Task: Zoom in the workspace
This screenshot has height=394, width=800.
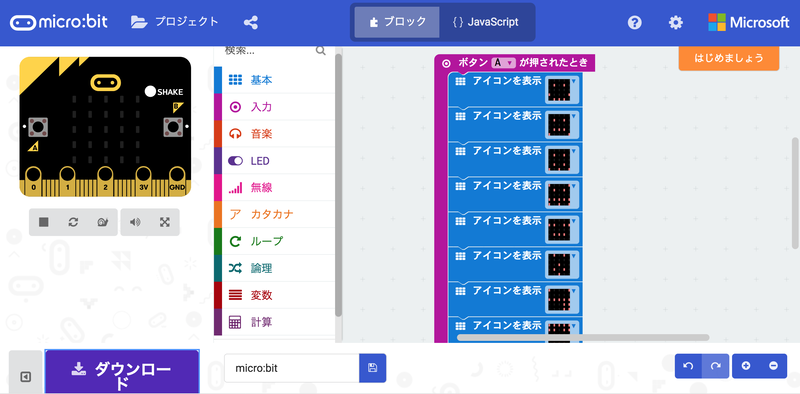Action: (x=746, y=366)
